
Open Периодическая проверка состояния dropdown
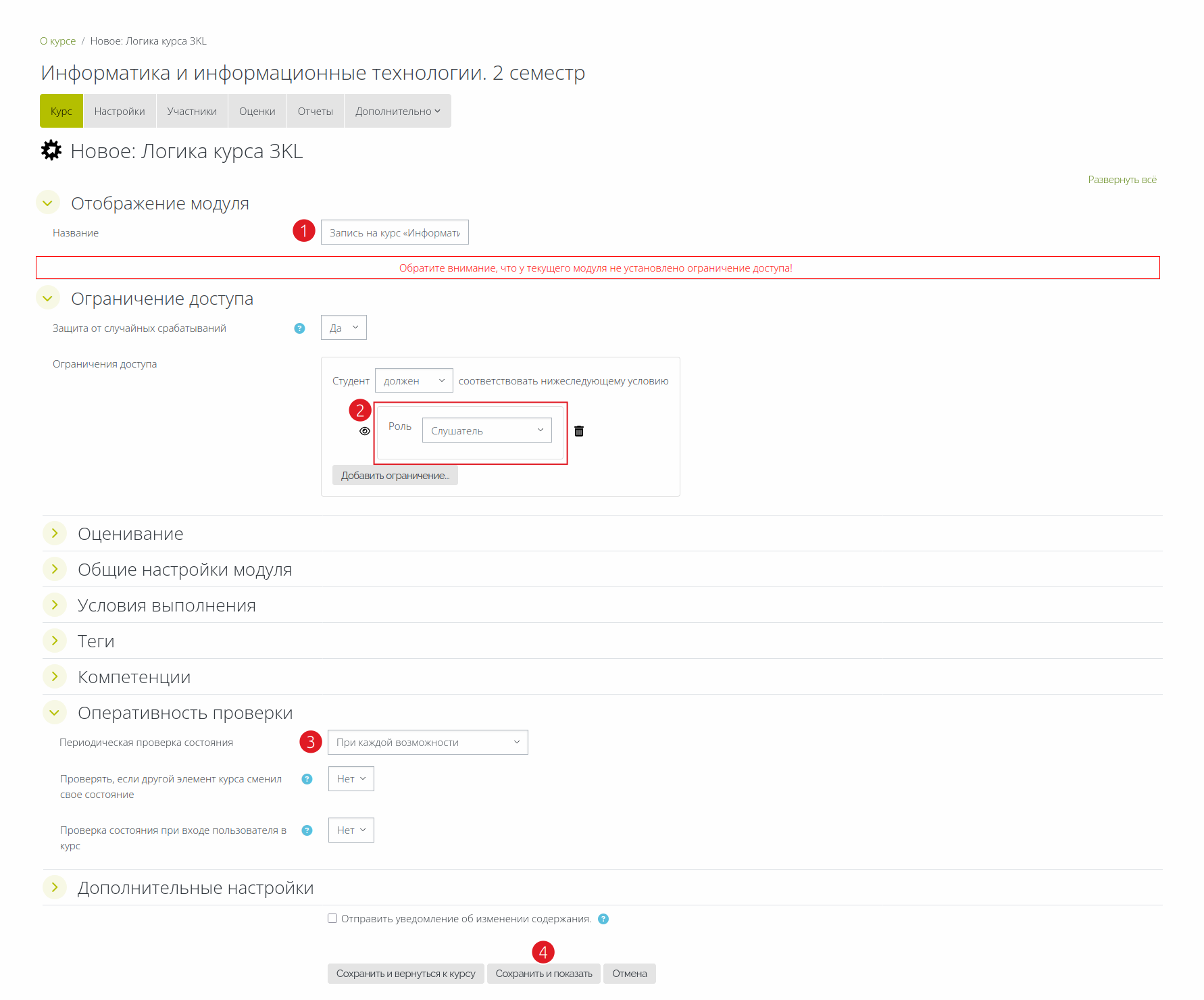[x=427, y=743]
